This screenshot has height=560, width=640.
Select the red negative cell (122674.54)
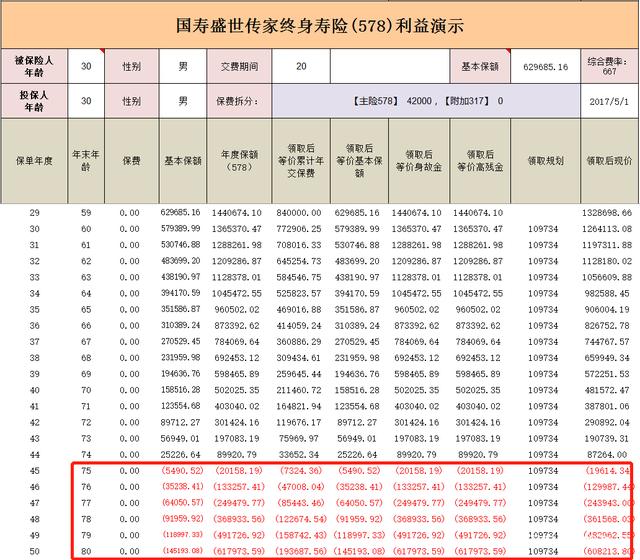click(301, 519)
